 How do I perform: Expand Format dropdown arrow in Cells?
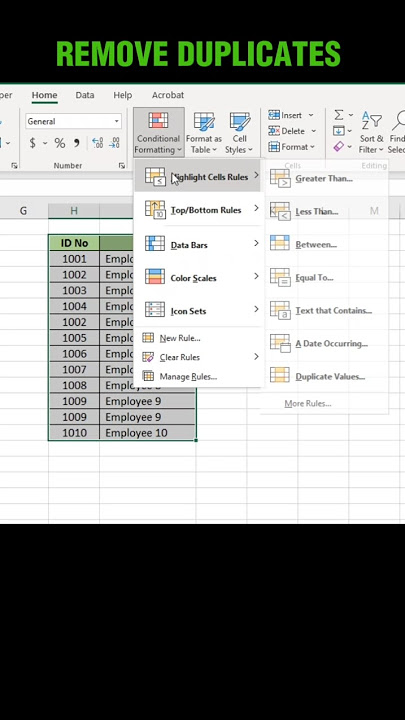[x=312, y=147]
